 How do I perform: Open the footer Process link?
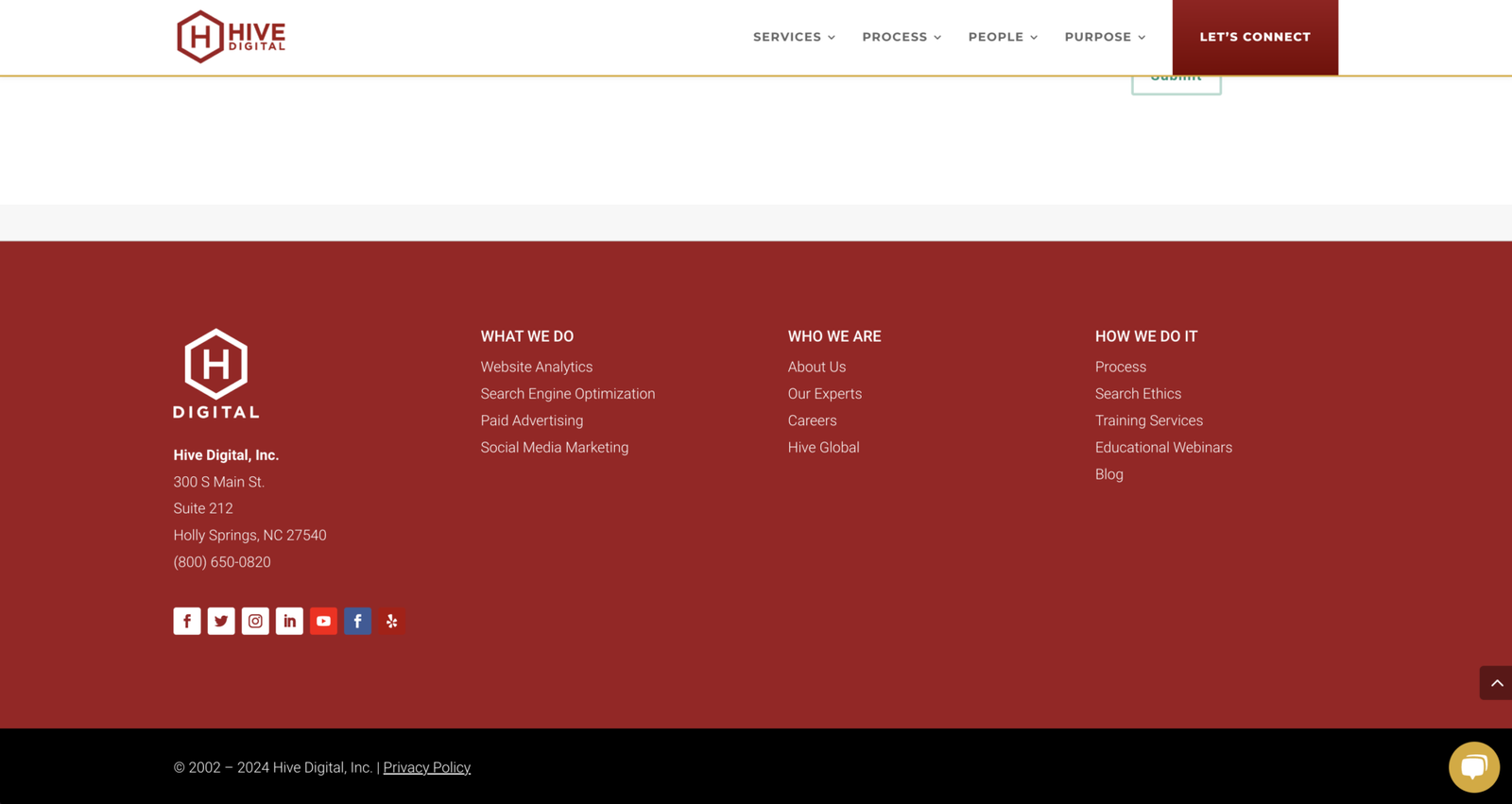point(1121,367)
